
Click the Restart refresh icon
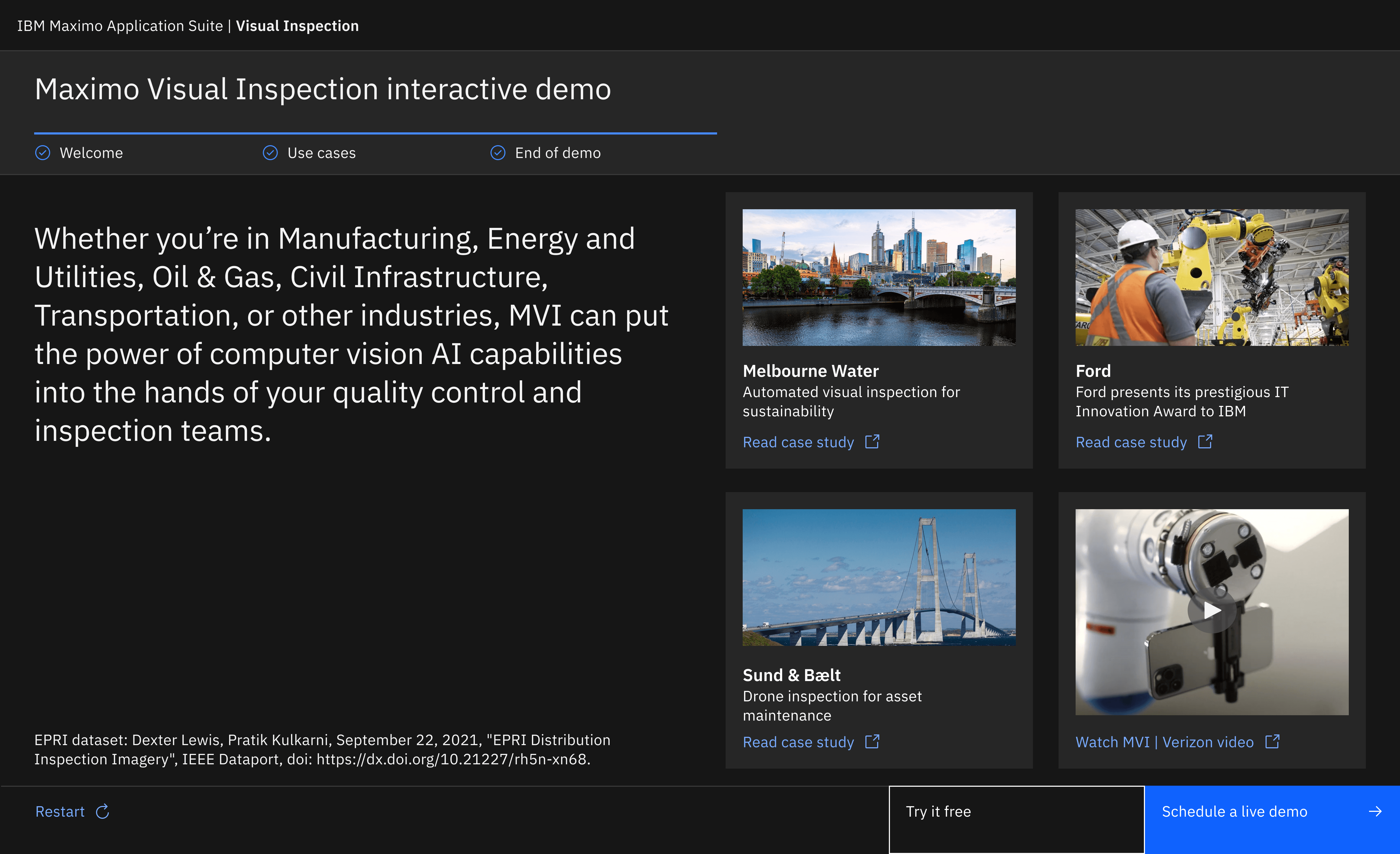[x=102, y=811]
